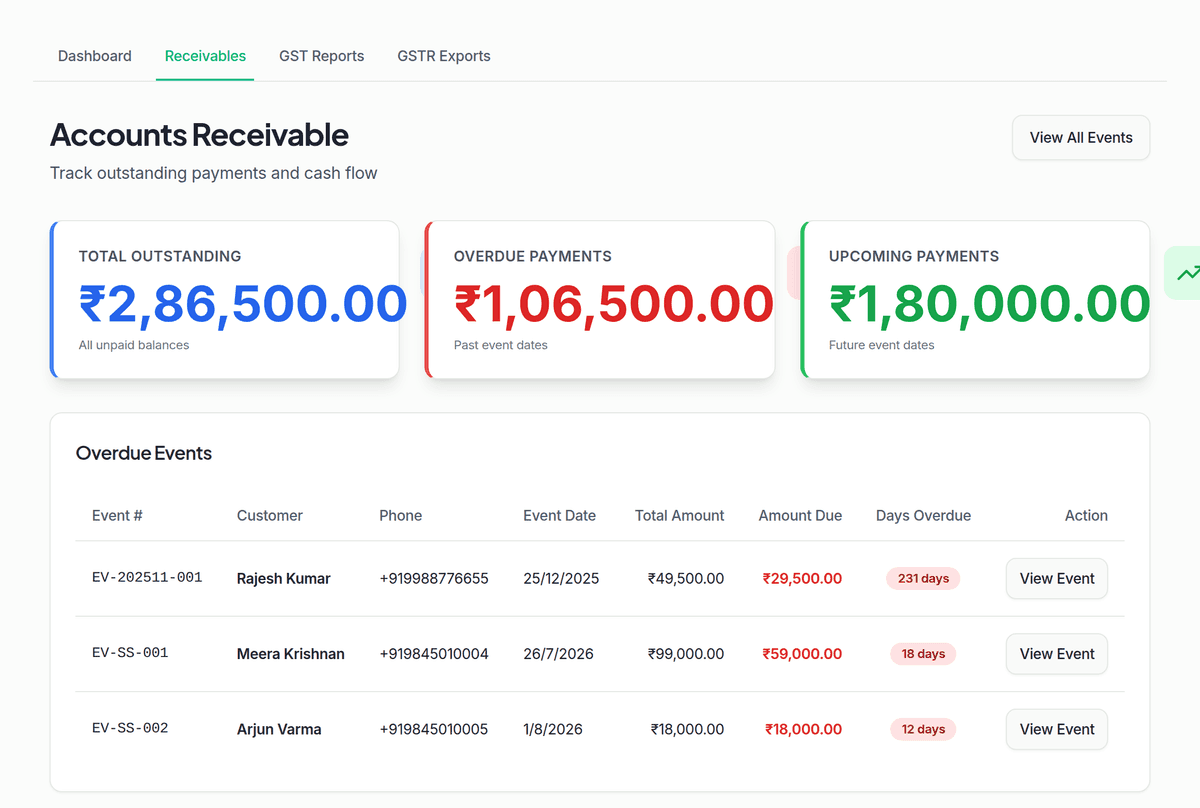Click phone number +919845010005
Screen dimensions: 1200x808
pos(434,729)
